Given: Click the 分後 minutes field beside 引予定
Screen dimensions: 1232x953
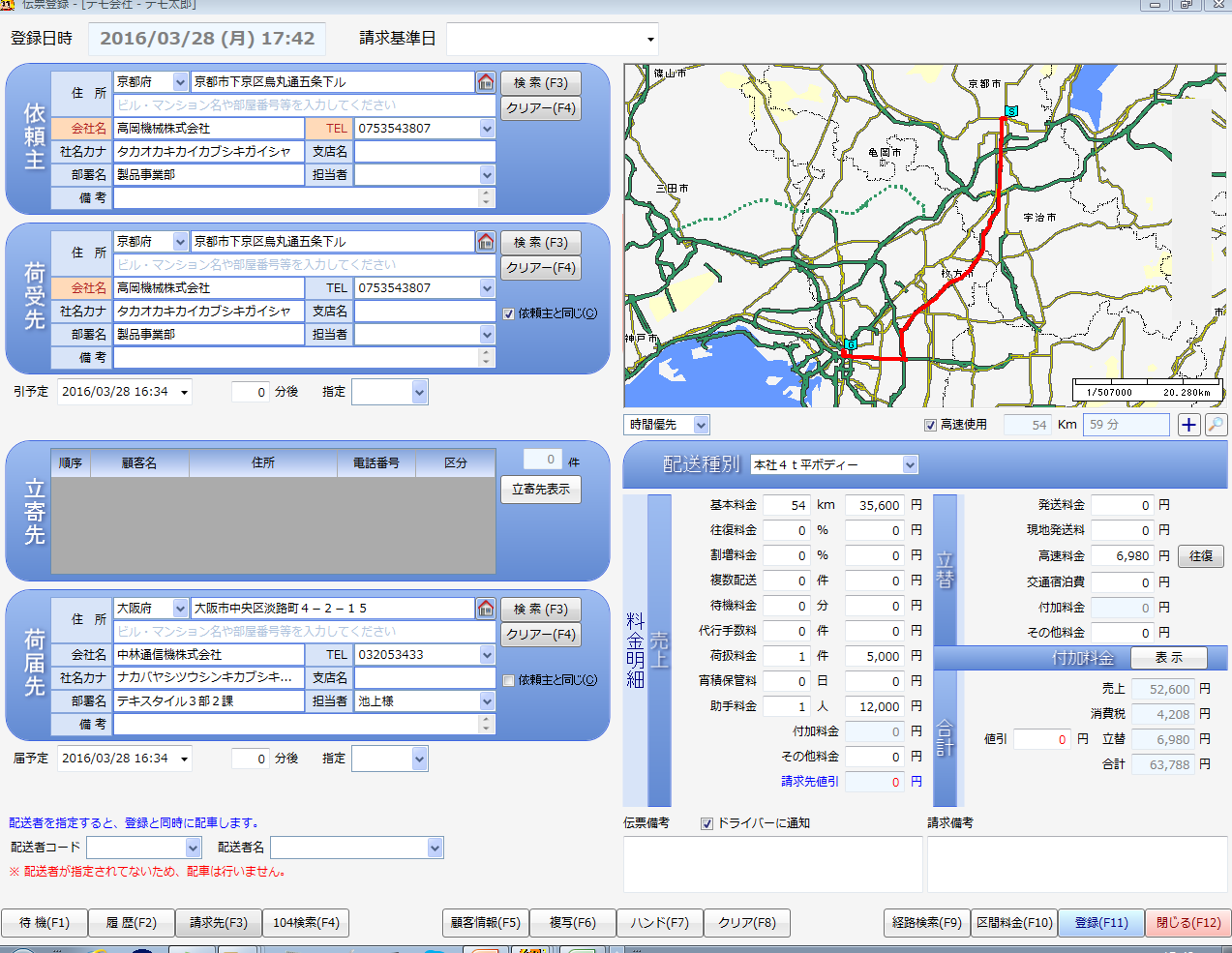Looking at the screenshot, I should tap(251, 392).
